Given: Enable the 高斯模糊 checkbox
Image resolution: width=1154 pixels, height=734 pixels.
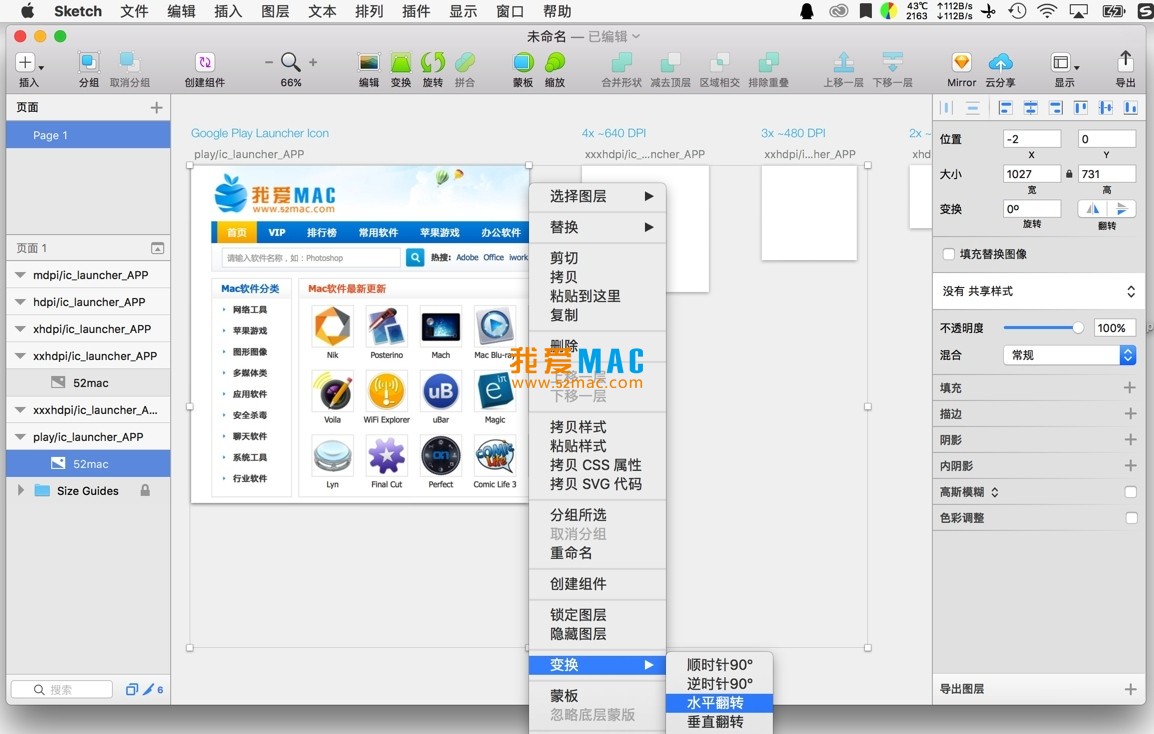Looking at the screenshot, I should point(1130,492).
